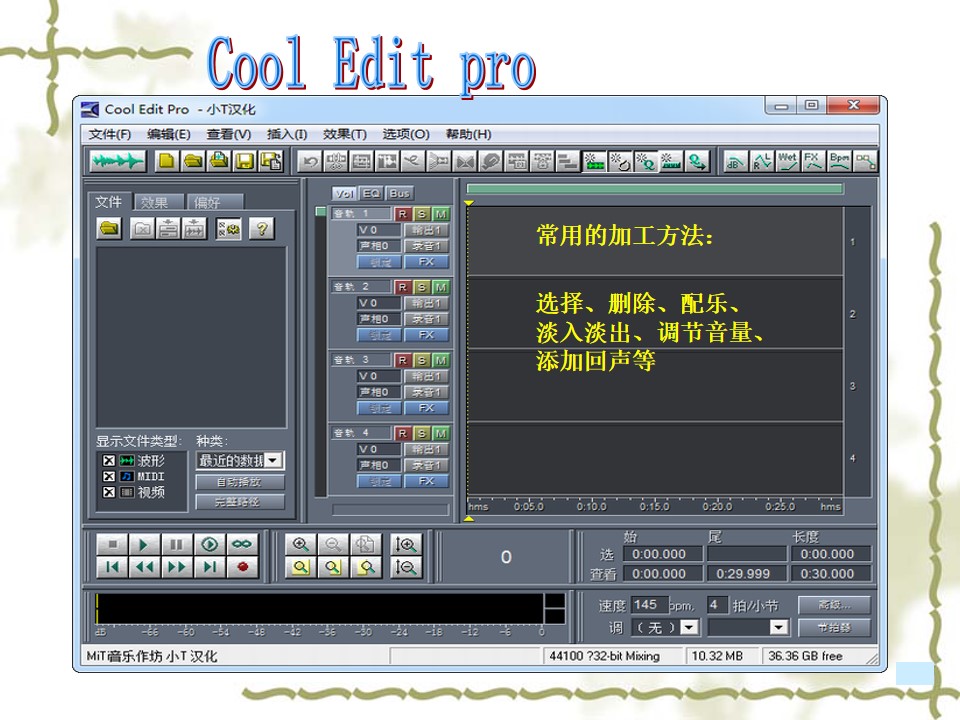
Task: Click the 高级... button
Action: tap(834, 605)
